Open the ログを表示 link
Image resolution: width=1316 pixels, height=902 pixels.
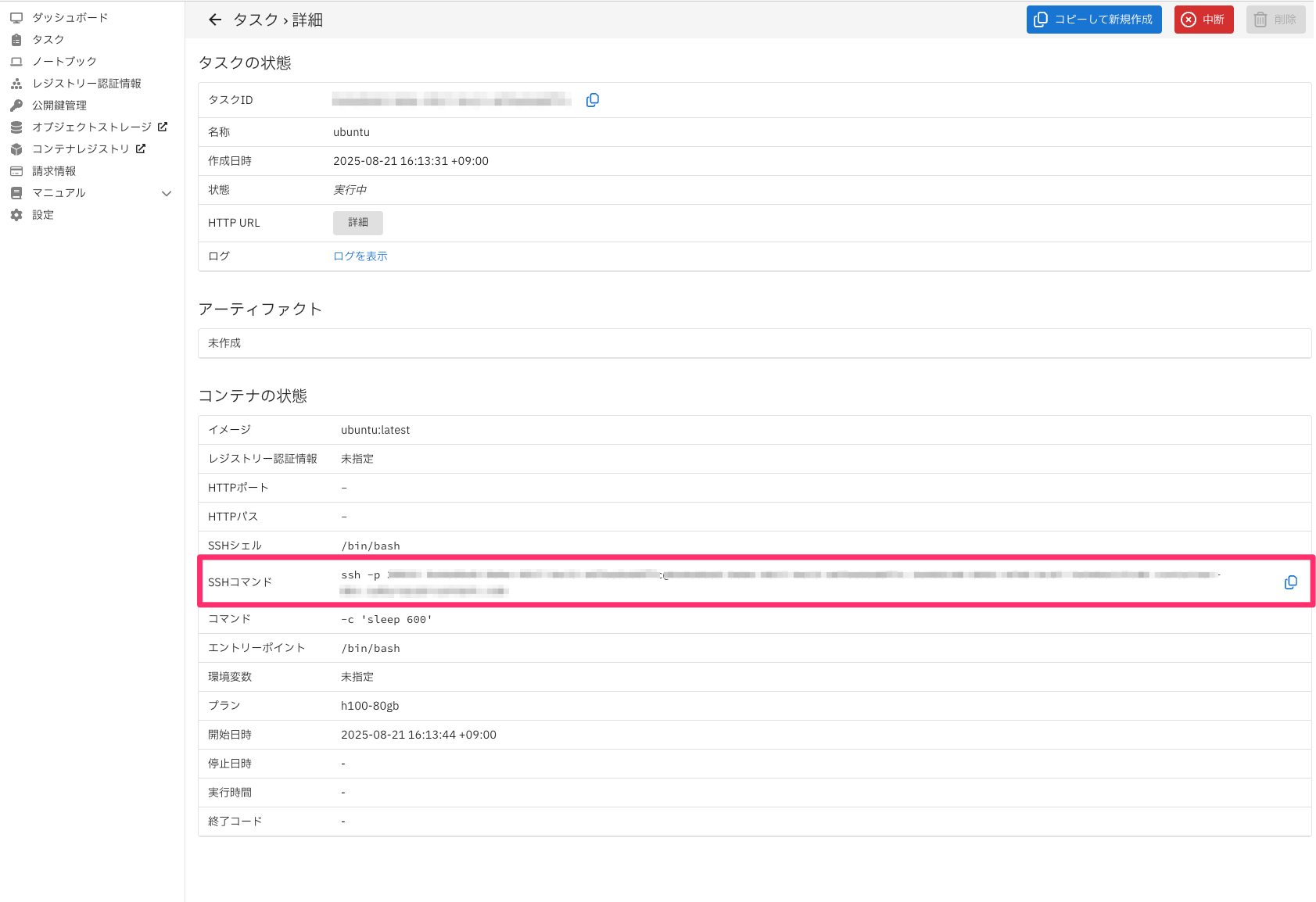360,256
